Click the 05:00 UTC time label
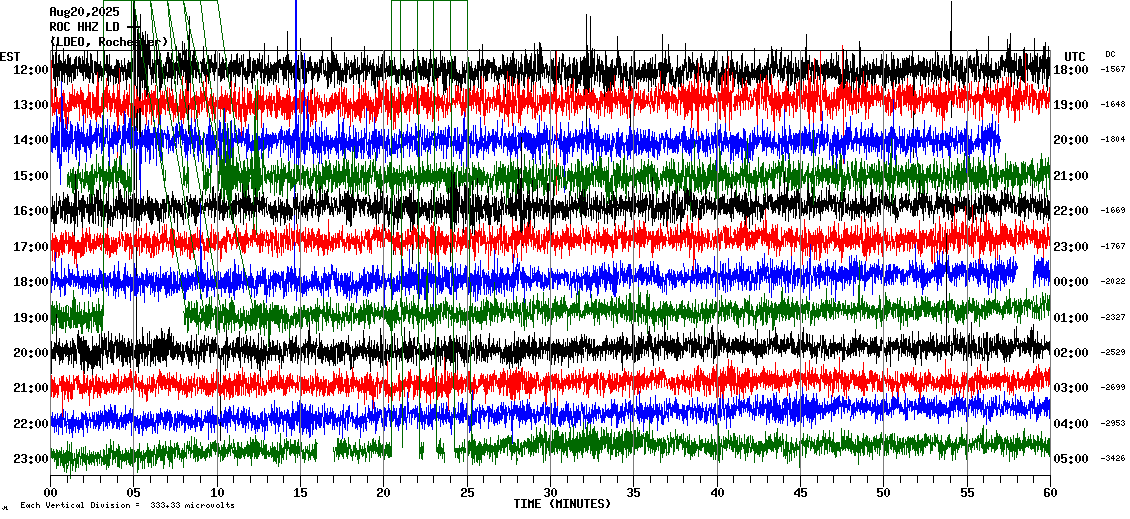The width and height of the screenshot is (1130, 519). tap(1071, 459)
